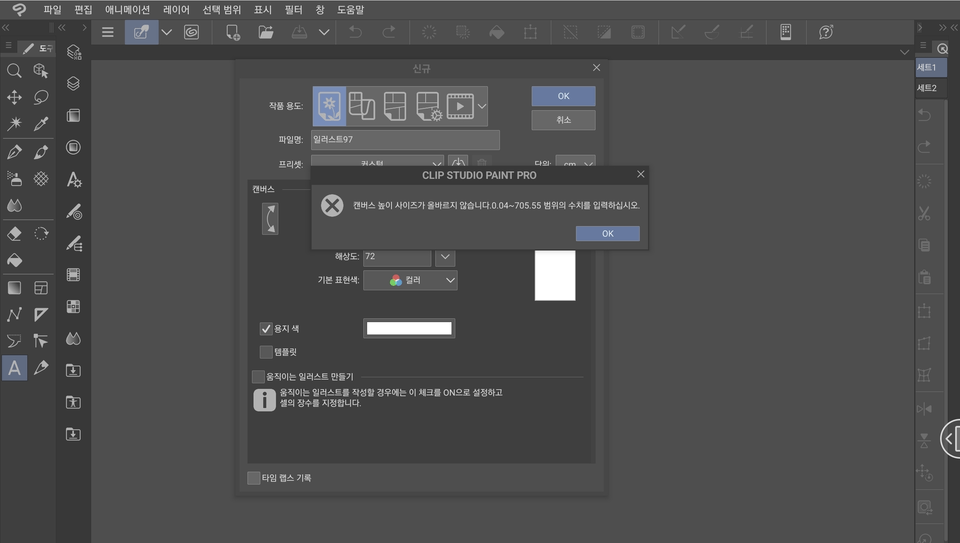960x543 pixels.
Task: Open the unit cm dropdown
Action: [x=576, y=163]
